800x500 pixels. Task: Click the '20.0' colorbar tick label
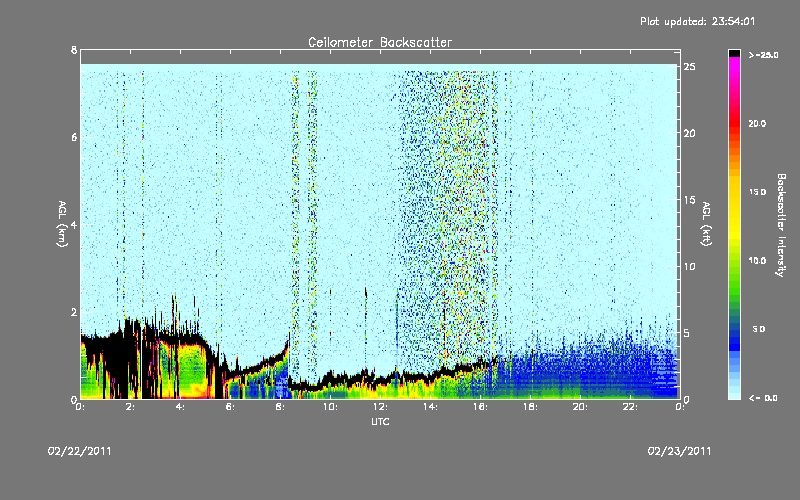coord(758,123)
